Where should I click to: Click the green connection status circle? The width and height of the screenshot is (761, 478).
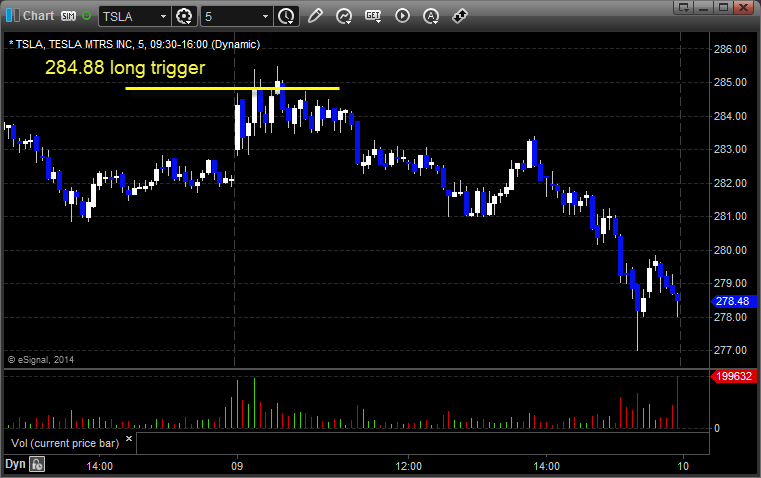[x=86, y=16]
